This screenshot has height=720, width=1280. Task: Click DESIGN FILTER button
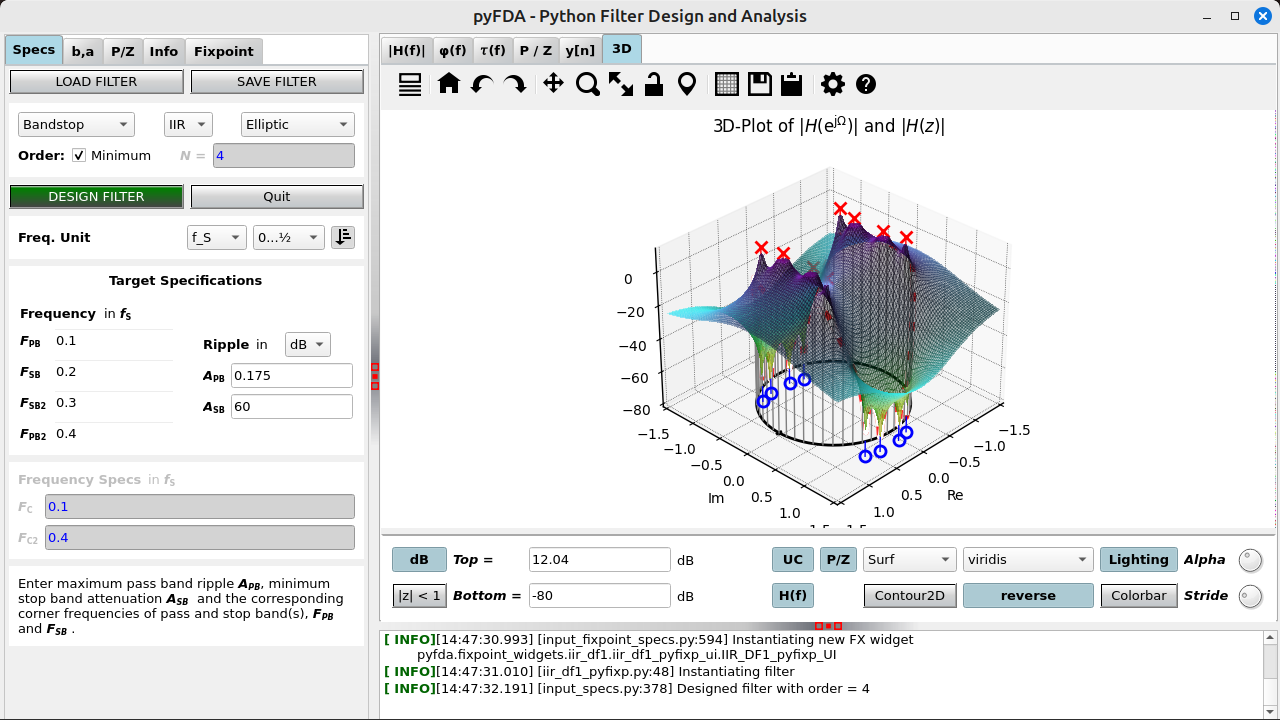[96, 197]
